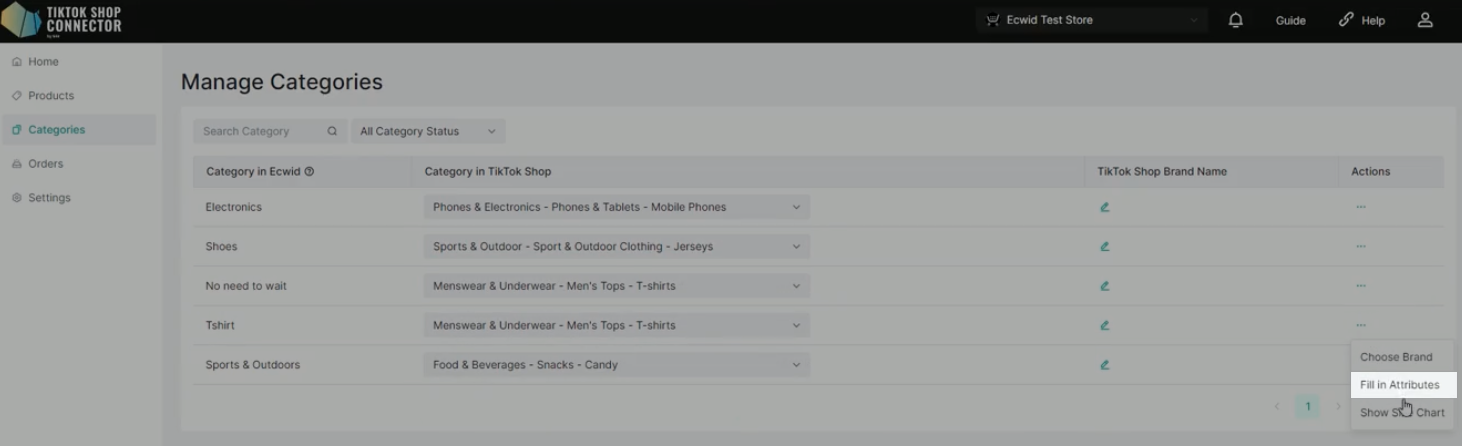Open TikTok category dropdown for No need to wait
Viewport: 1462px width, 446px height.
tap(616, 286)
